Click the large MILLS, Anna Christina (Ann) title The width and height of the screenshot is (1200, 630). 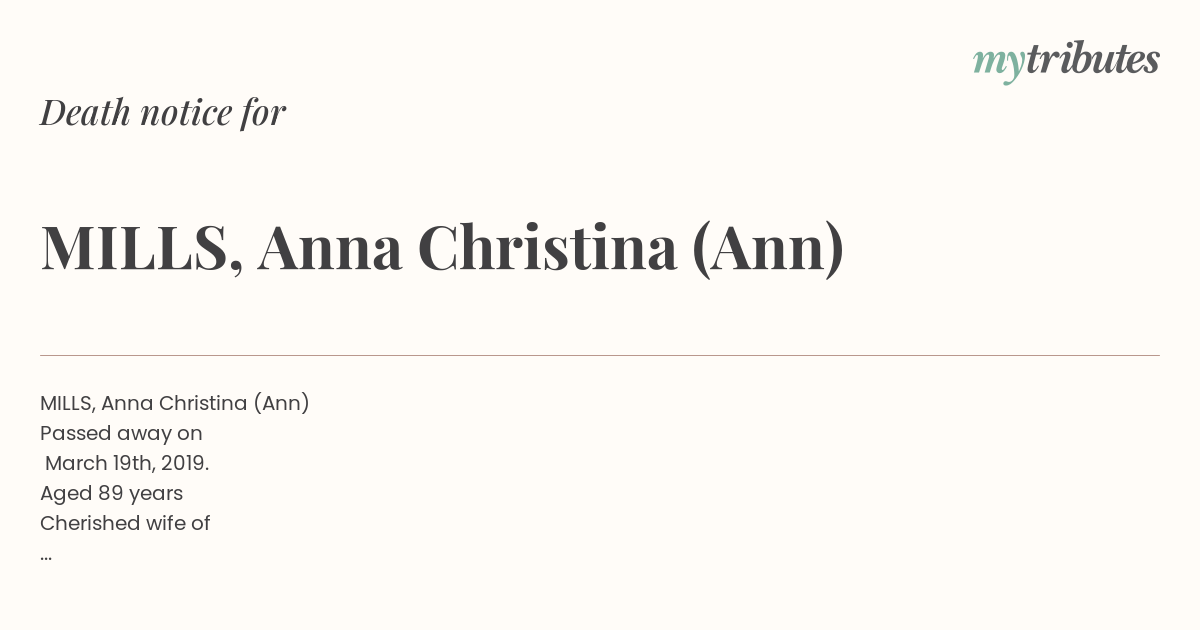tap(442, 248)
